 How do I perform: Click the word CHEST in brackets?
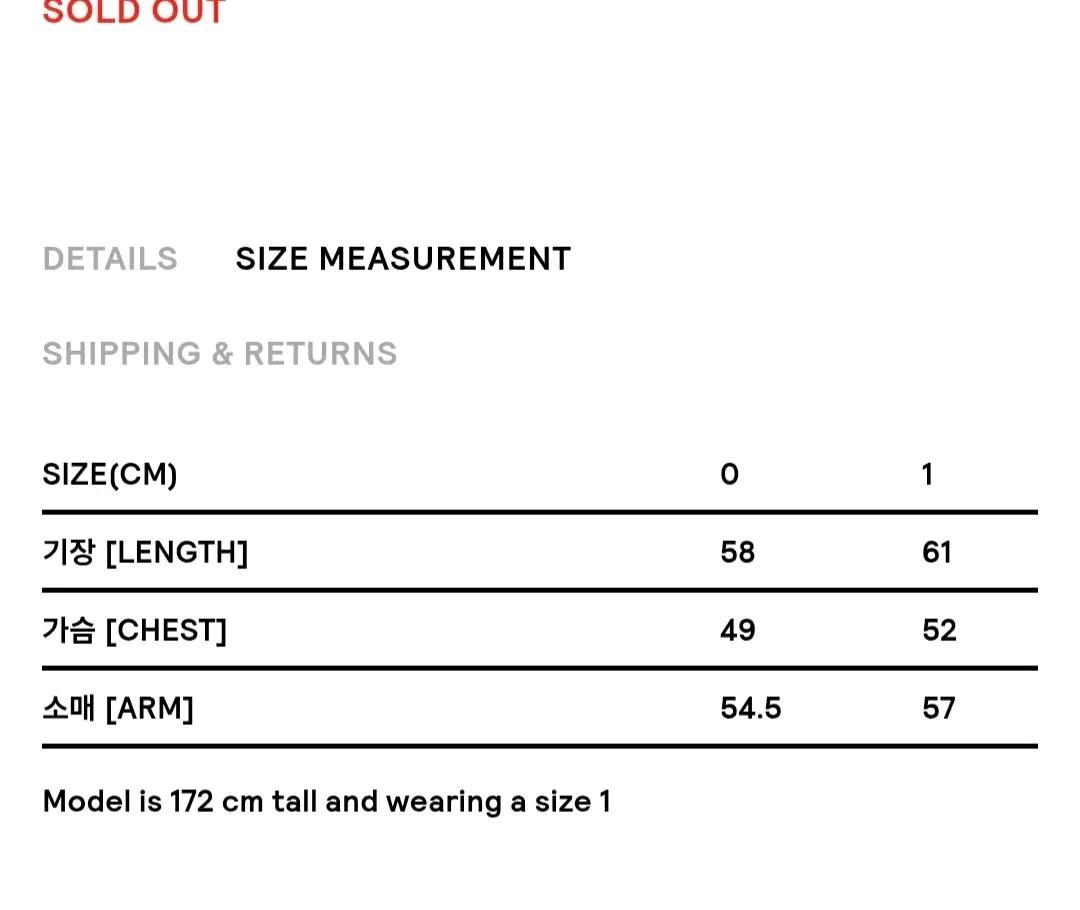(166, 630)
